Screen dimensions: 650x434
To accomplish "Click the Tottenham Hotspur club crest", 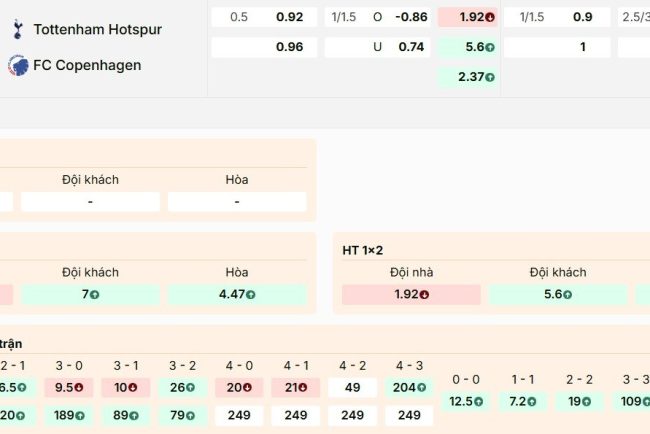I will point(16,30).
